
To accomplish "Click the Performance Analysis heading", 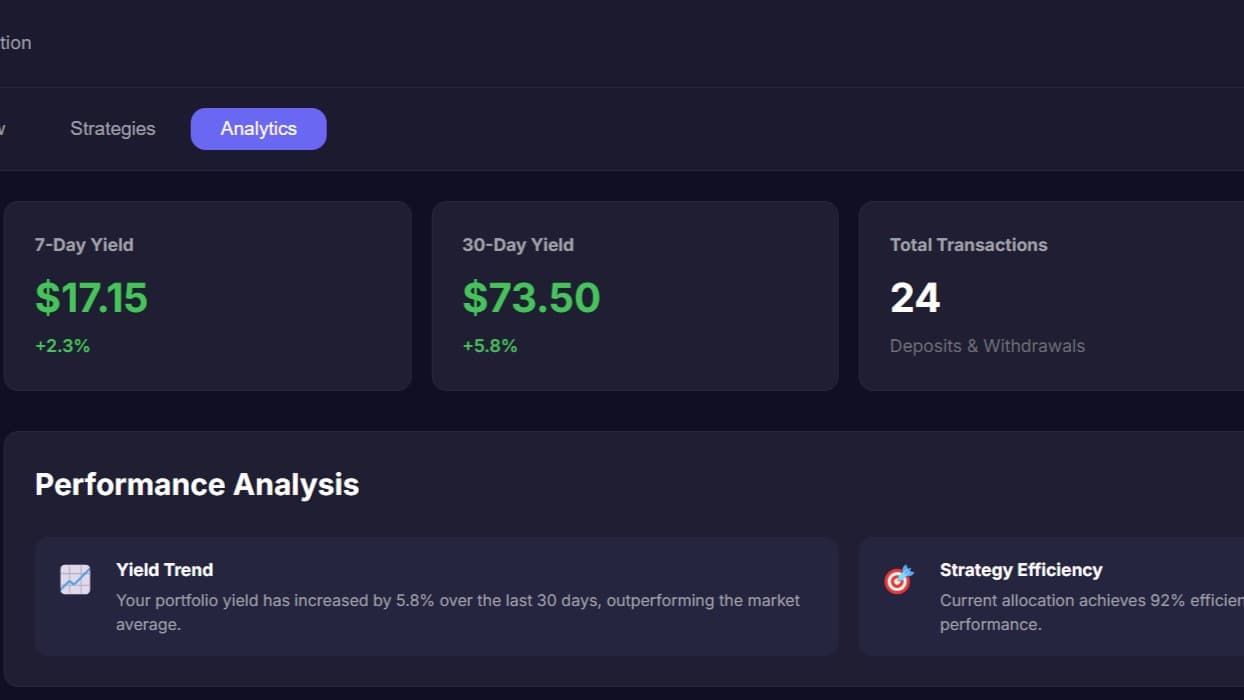I will pos(197,485).
